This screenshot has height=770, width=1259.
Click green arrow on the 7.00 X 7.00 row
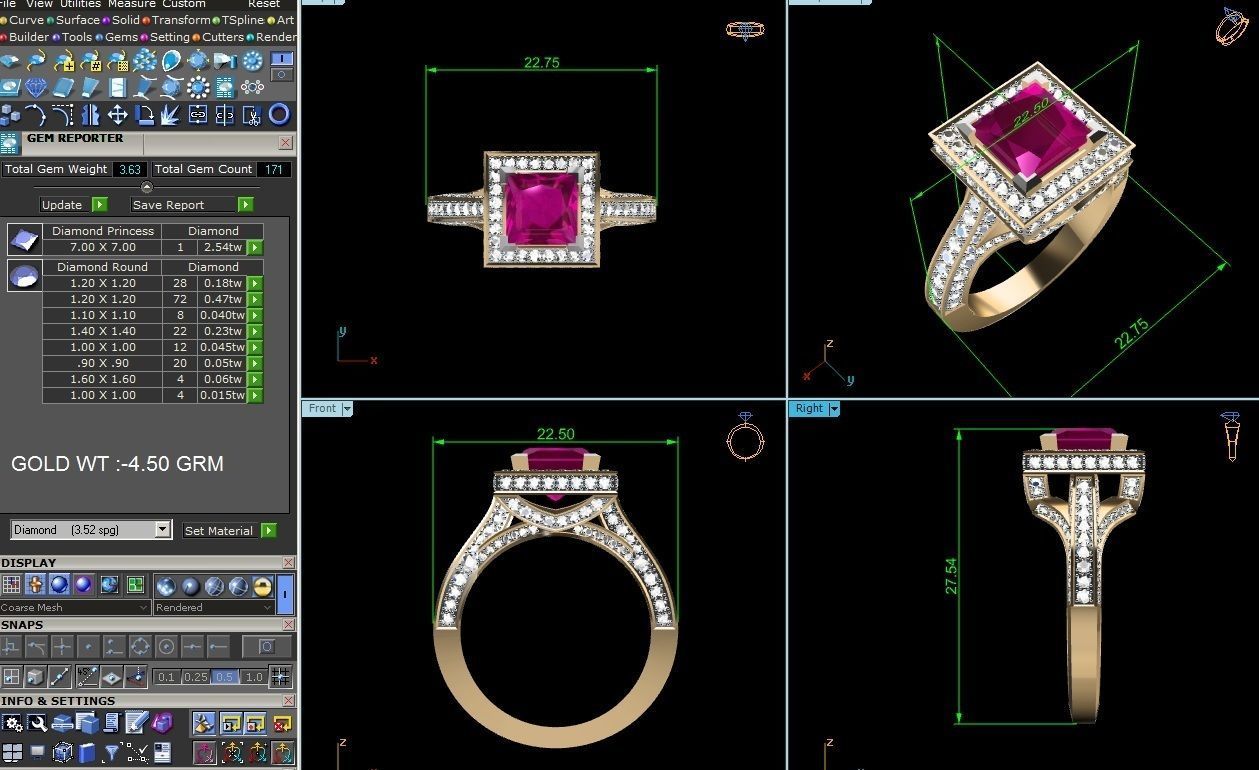(x=255, y=247)
